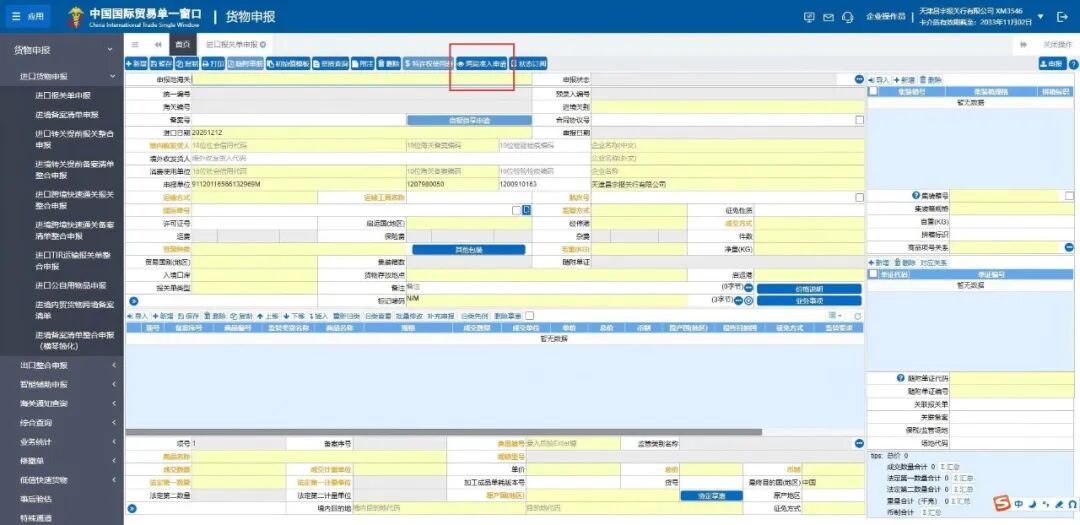
Task: Click the 申报 submit button at top right
Action: click(1051, 64)
